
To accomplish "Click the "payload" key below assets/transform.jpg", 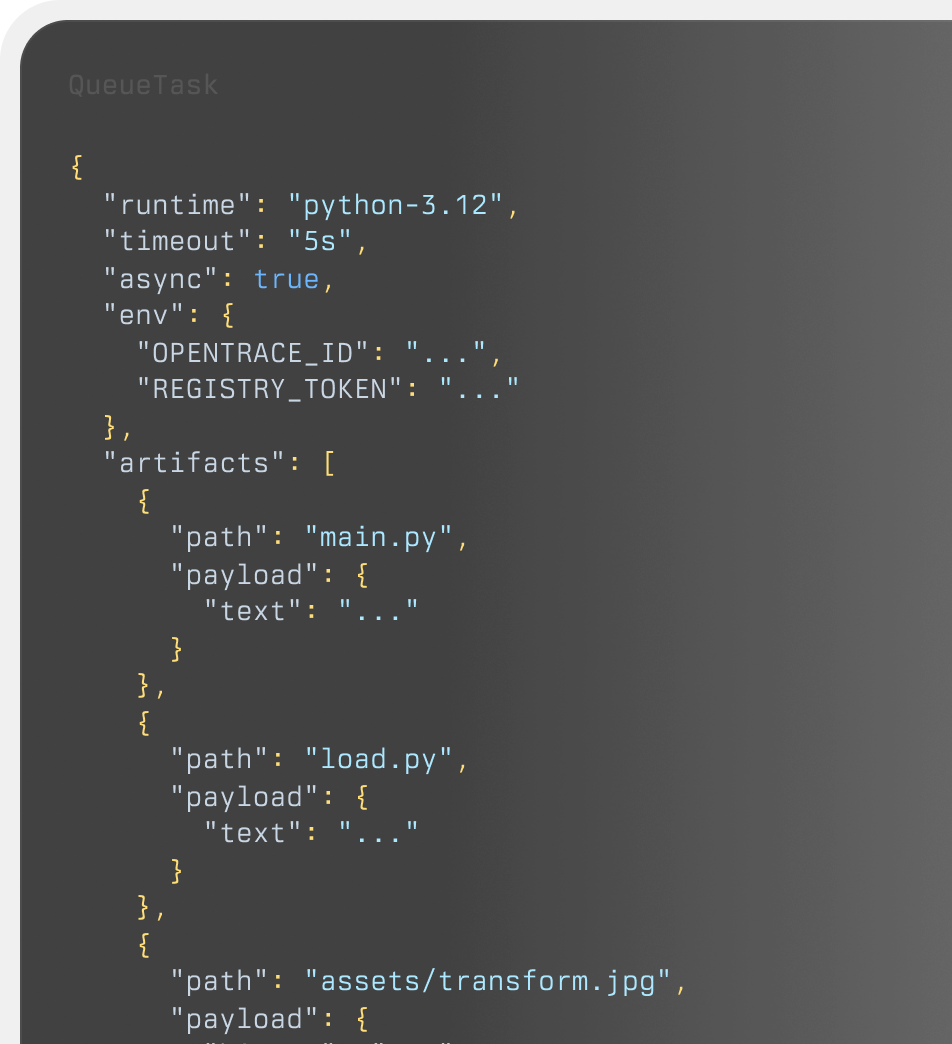I will (x=236, y=1018).
